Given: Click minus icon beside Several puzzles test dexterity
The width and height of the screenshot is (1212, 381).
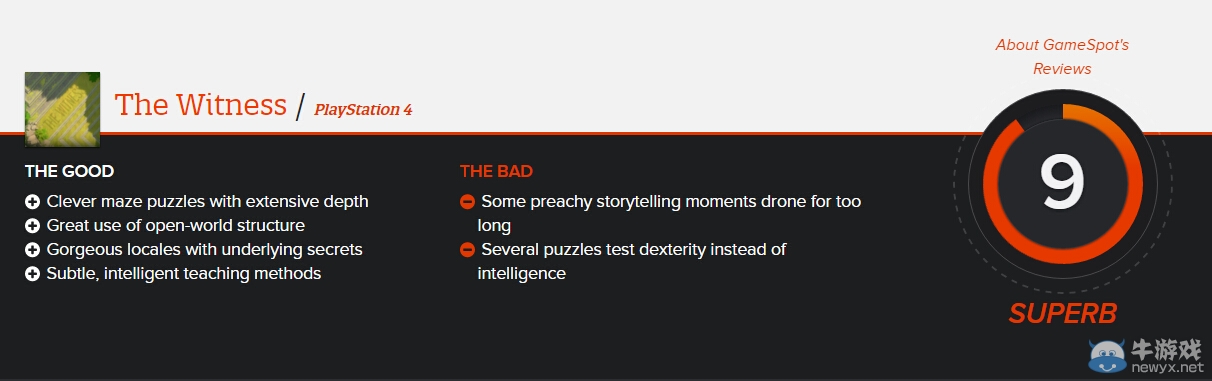Looking at the screenshot, I should 467,250.
